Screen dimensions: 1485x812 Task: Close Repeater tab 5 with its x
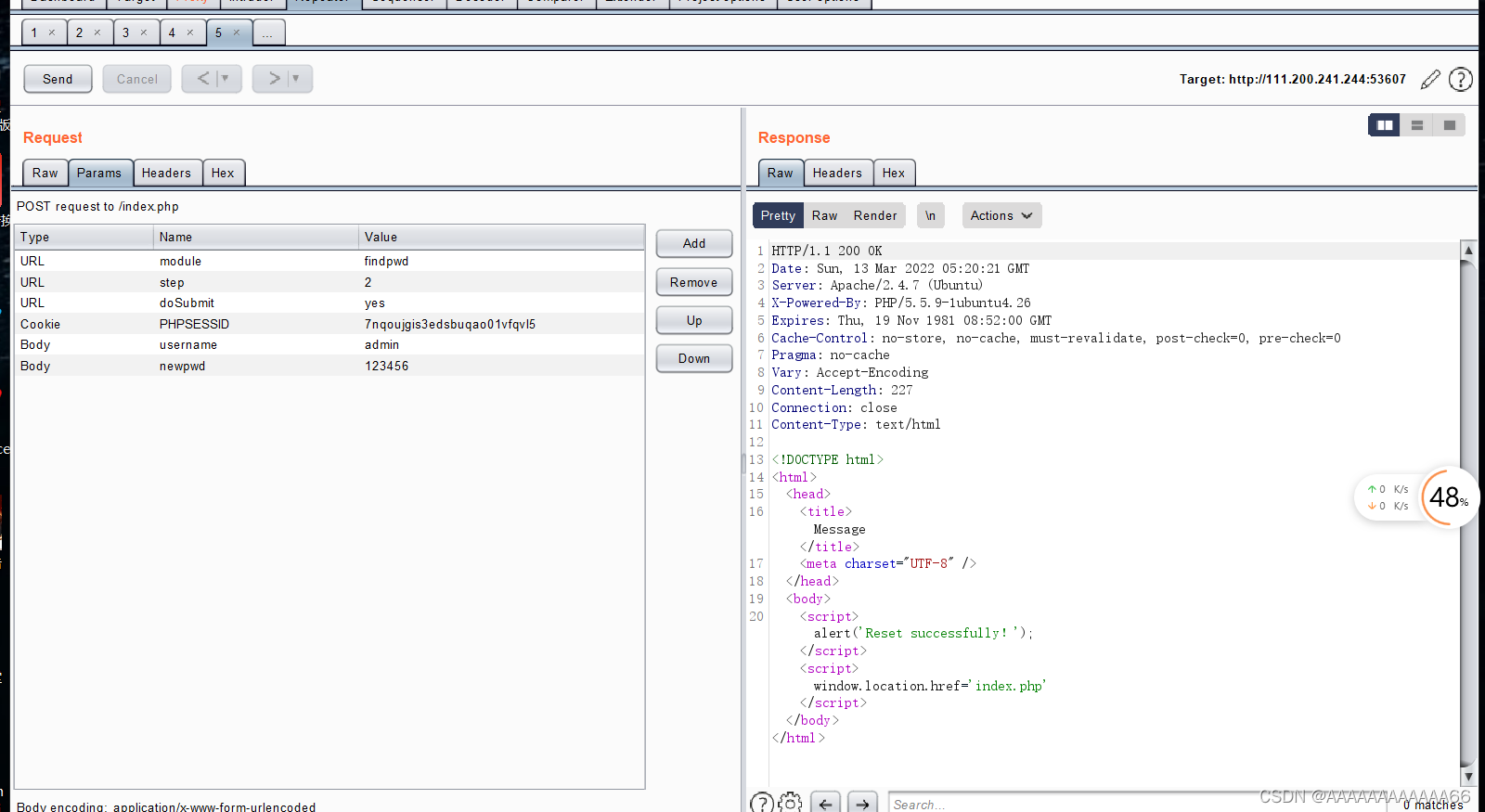pyautogui.click(x=237, y=32)
